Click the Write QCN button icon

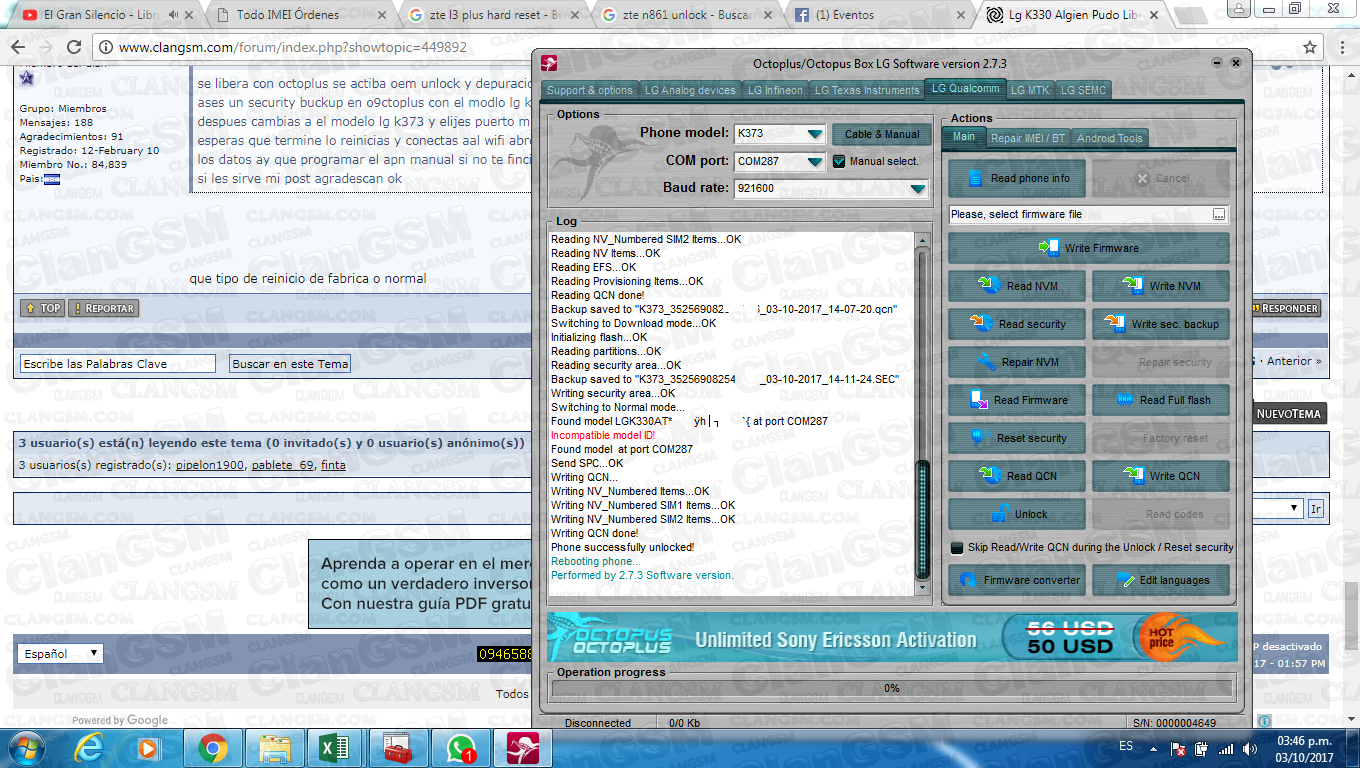click(1133, 475)
